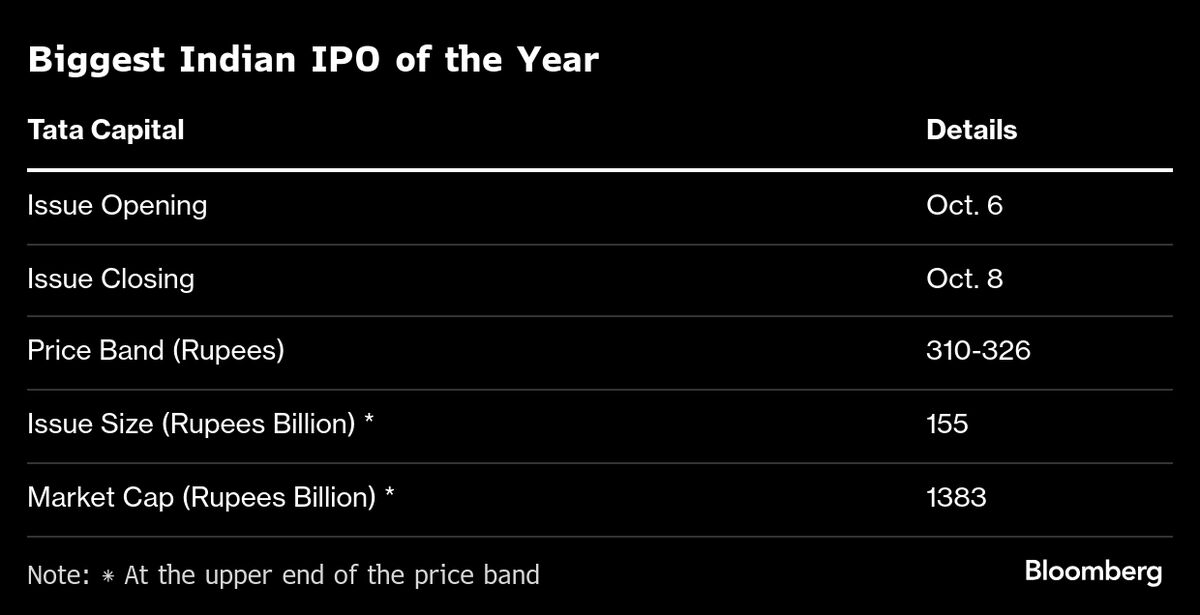Click the asterisk next to Market Cap
1200x615 pixels.
[x=389, y=495]
